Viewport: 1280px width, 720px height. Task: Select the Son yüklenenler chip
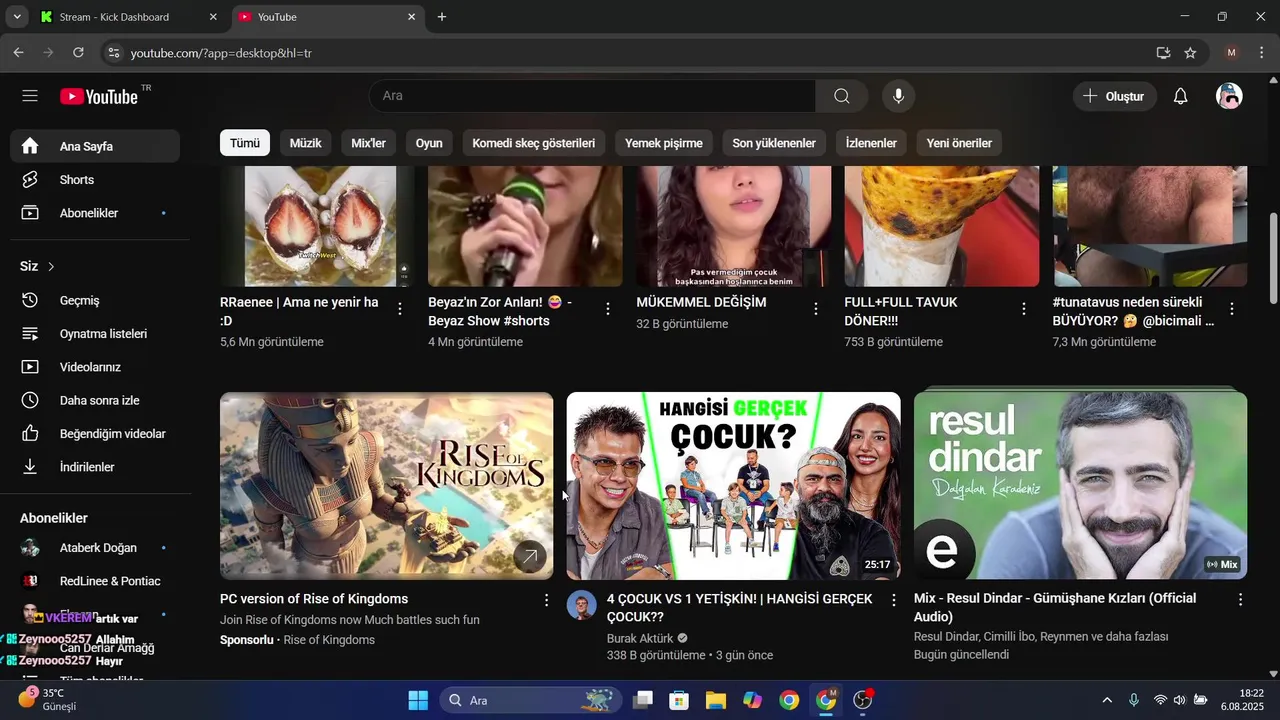774,143
